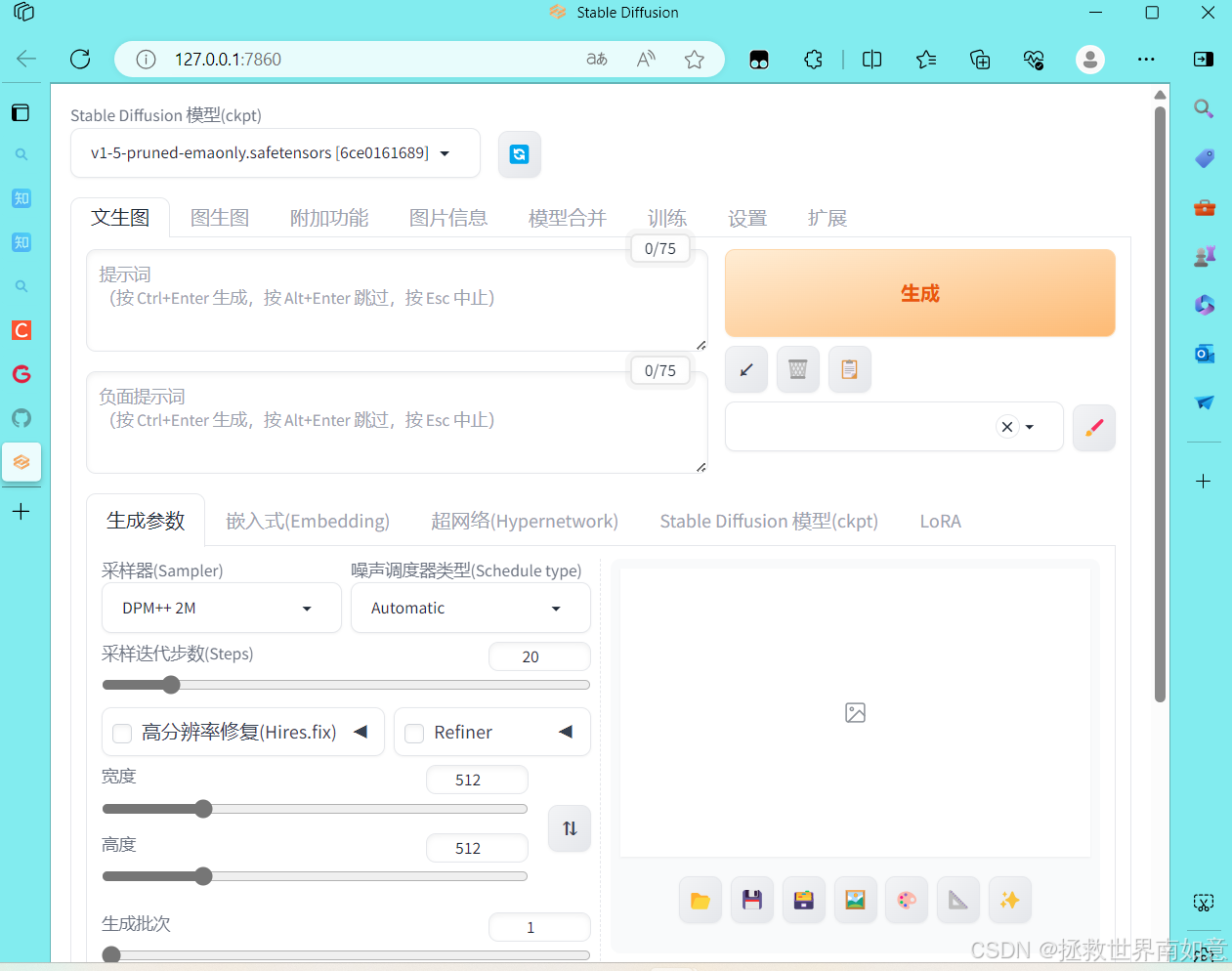Expand the Refiner section arrow

tap(566, 732)
